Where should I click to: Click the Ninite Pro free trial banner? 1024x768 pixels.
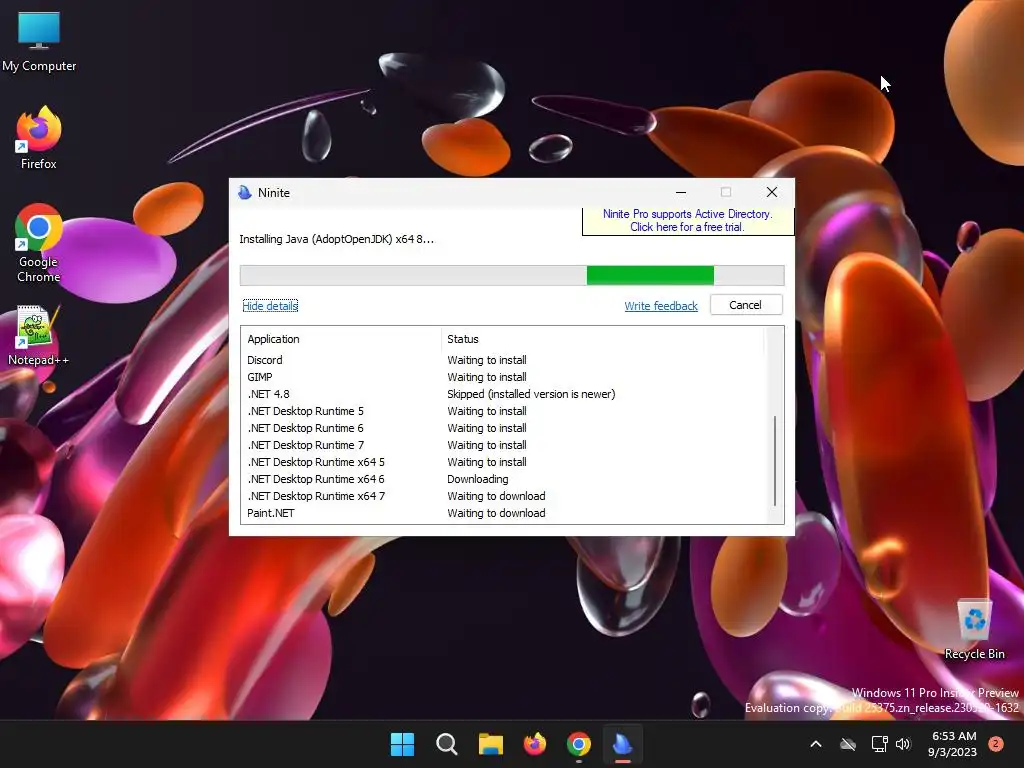click(x=688, y=221)
